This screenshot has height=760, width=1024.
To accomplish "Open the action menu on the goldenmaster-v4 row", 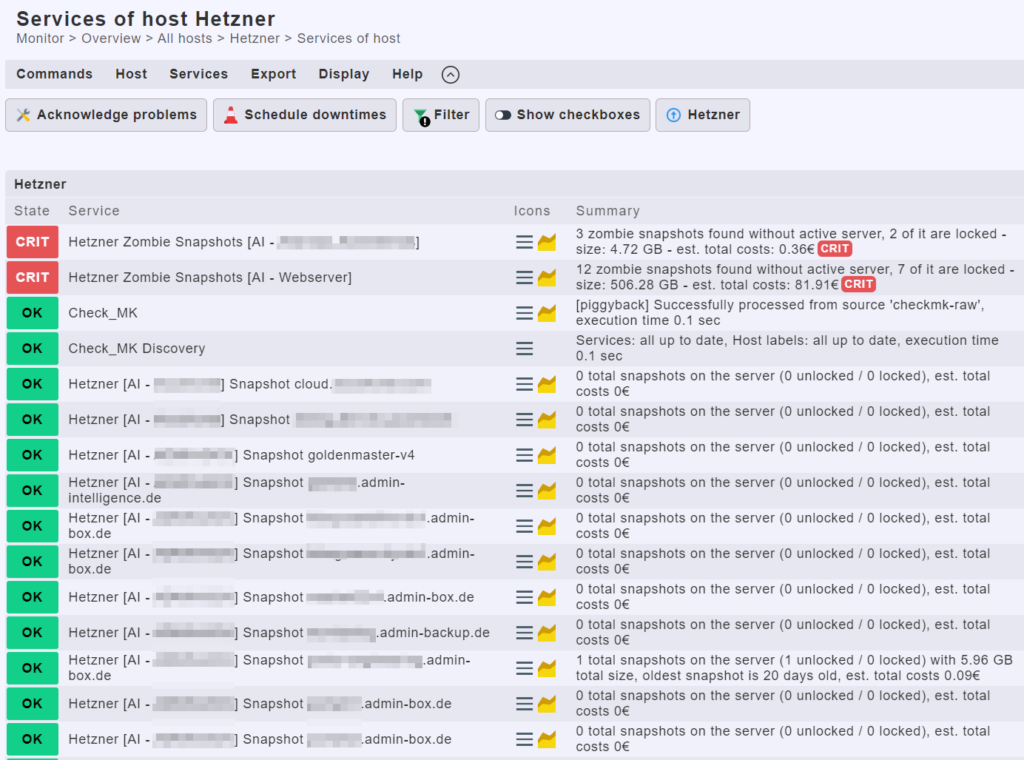I will point(524,454).
